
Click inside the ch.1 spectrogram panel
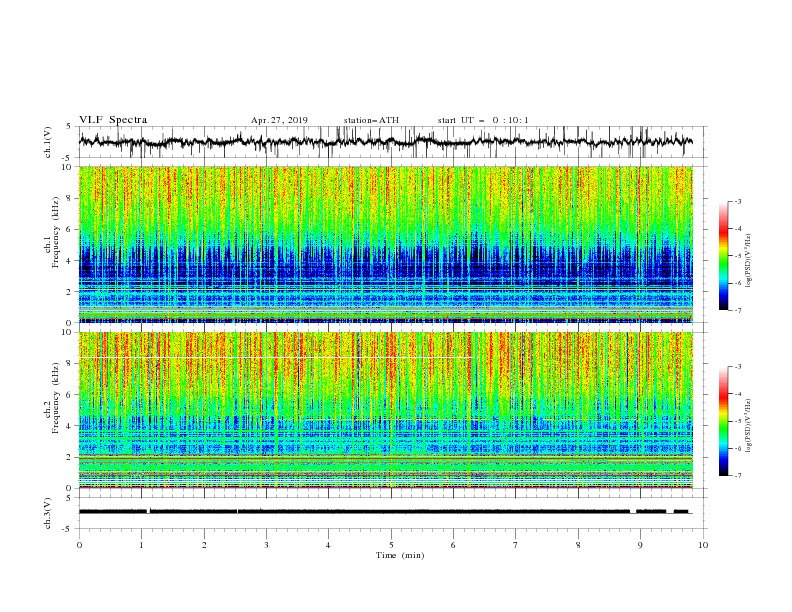point(385,244)
